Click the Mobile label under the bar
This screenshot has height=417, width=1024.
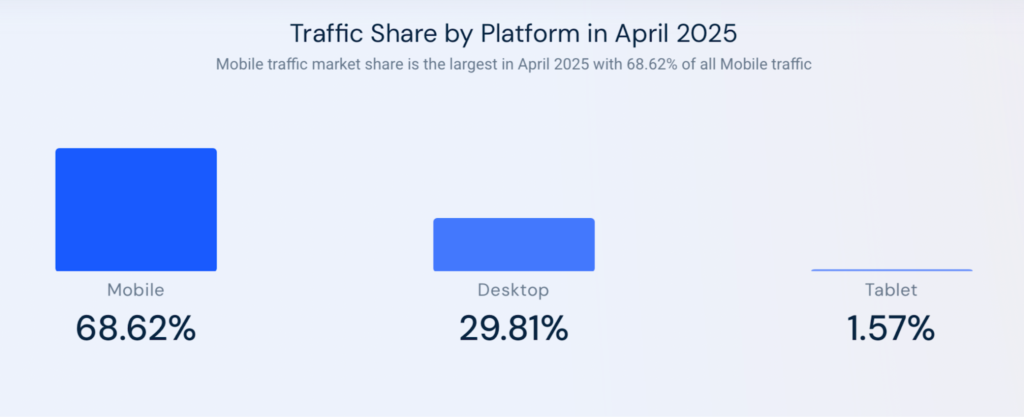[x=136, y=290]
